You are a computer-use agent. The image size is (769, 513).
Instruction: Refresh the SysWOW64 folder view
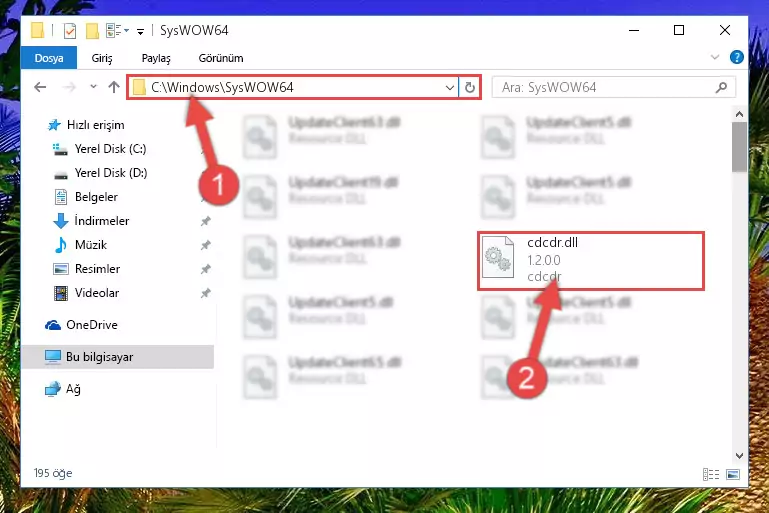point(470,88)
